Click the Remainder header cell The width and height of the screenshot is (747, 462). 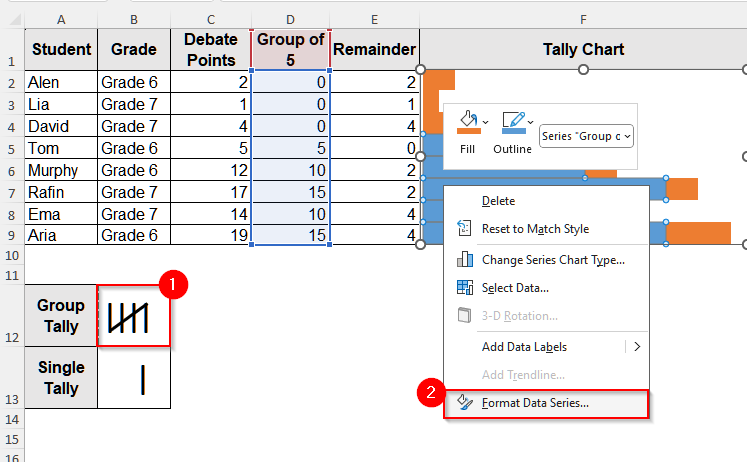[374, 50]
